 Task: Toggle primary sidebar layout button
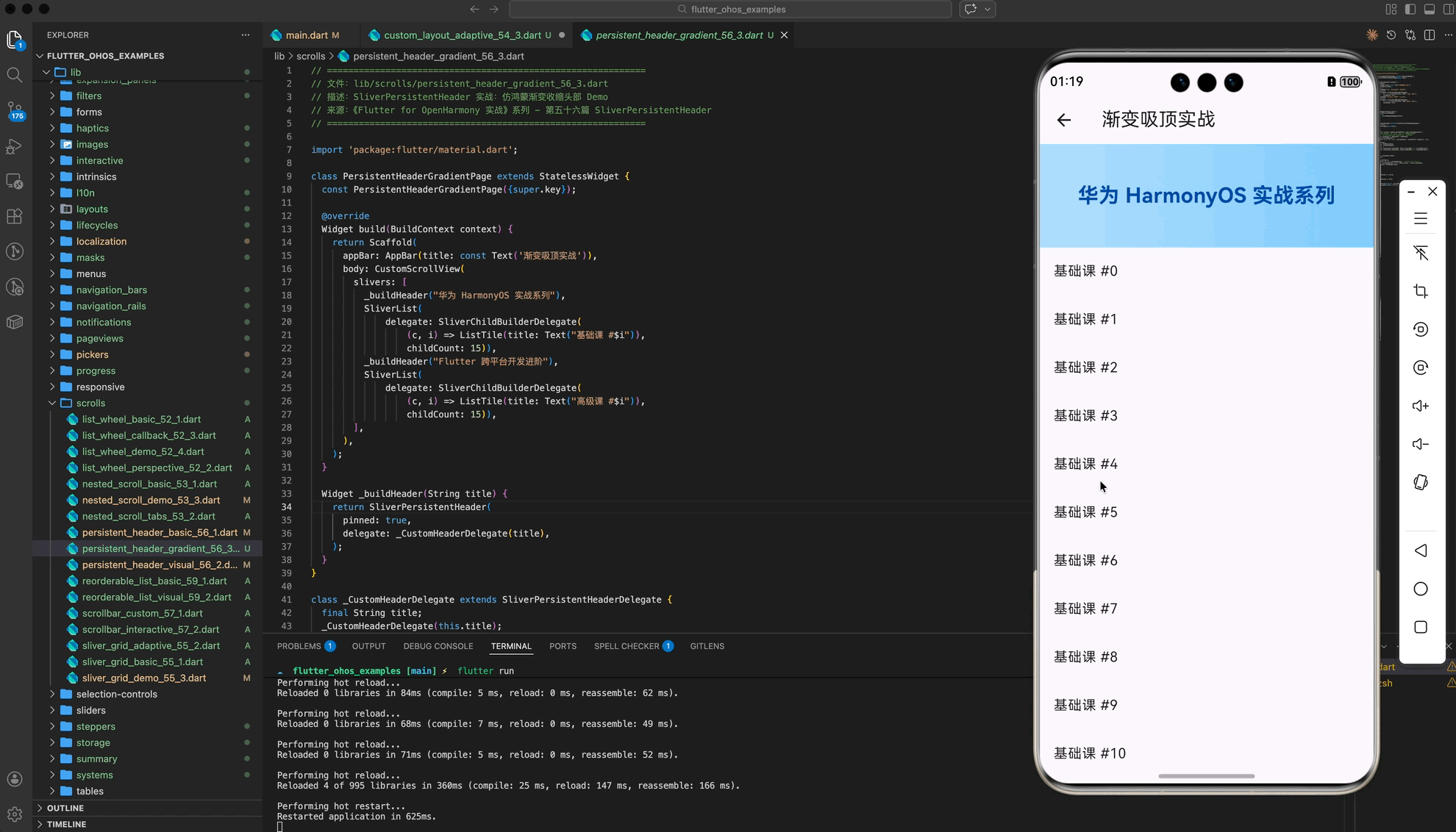click(x=1410, y=10)
